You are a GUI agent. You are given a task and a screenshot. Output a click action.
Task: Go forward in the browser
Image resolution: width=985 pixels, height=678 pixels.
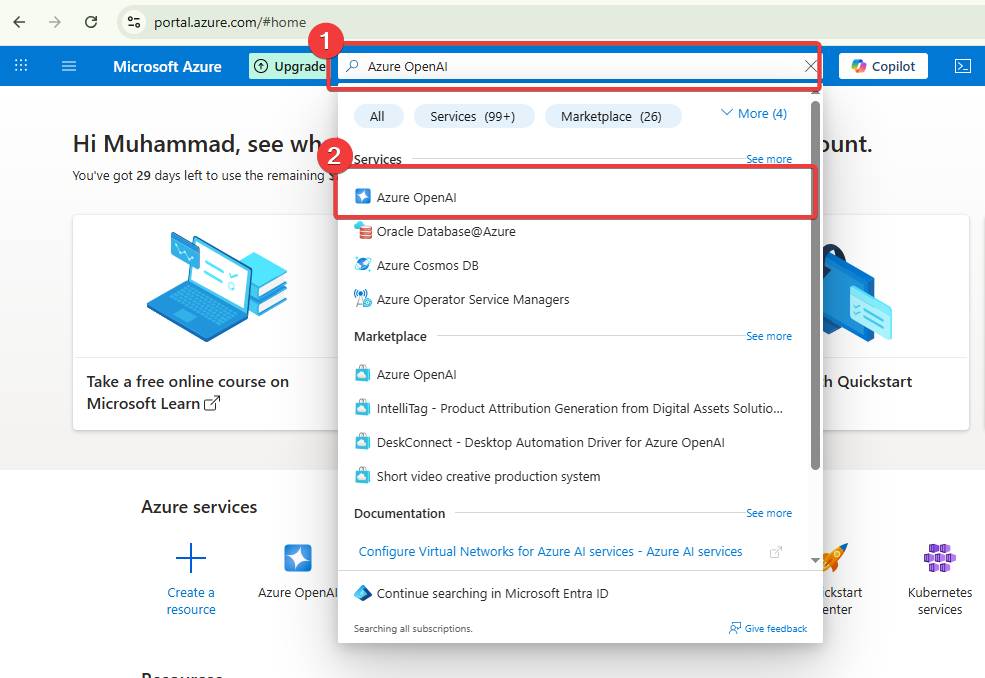55,22
